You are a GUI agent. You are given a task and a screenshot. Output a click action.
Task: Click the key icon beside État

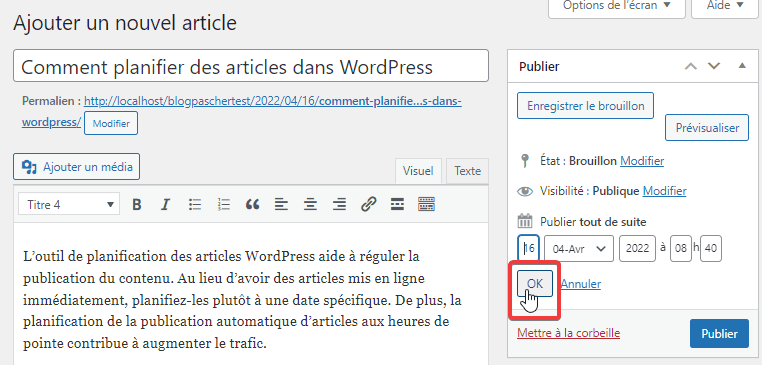524,160
